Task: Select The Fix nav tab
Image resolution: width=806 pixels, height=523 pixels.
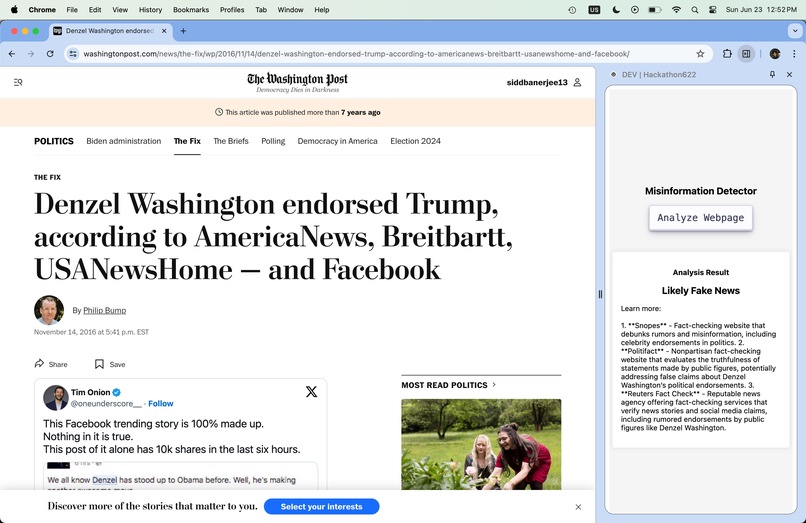Action: tap(187, 141)
